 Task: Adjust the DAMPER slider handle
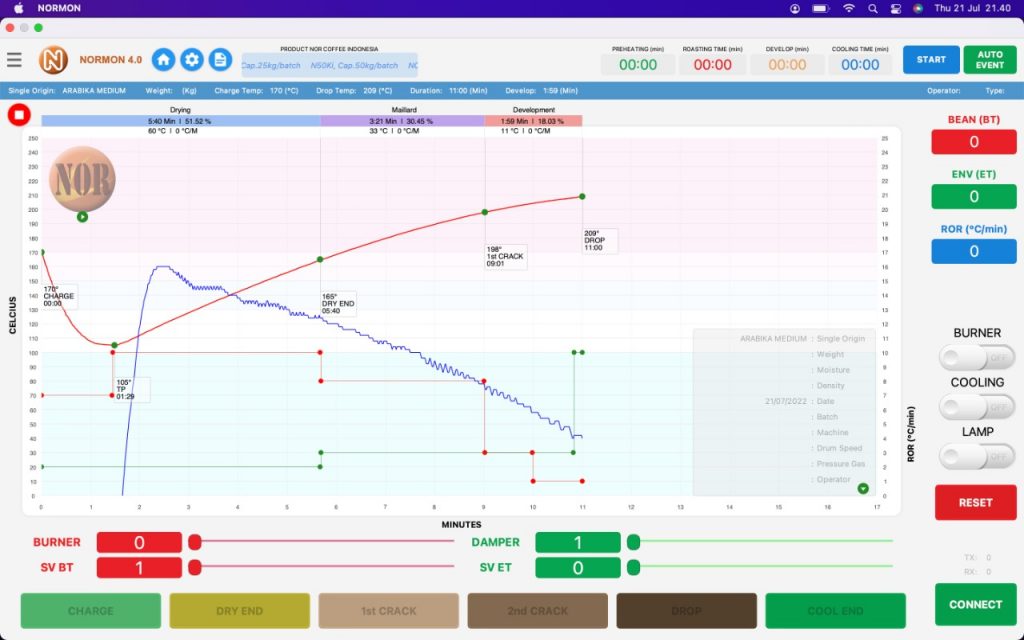coord(633,541)
